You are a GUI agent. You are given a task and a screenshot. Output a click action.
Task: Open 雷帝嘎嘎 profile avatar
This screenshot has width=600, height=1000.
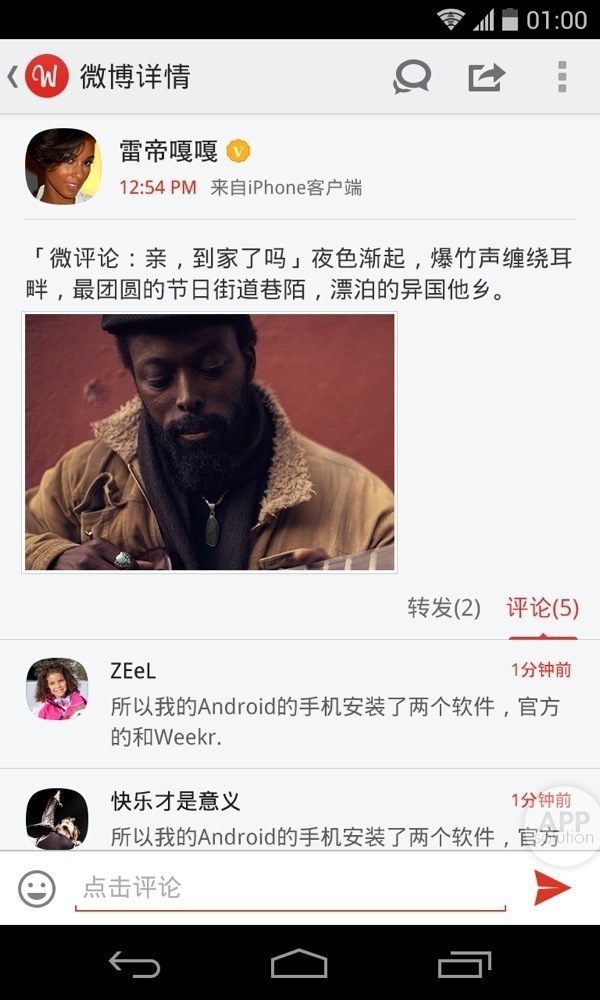click(x=63, y=166)
